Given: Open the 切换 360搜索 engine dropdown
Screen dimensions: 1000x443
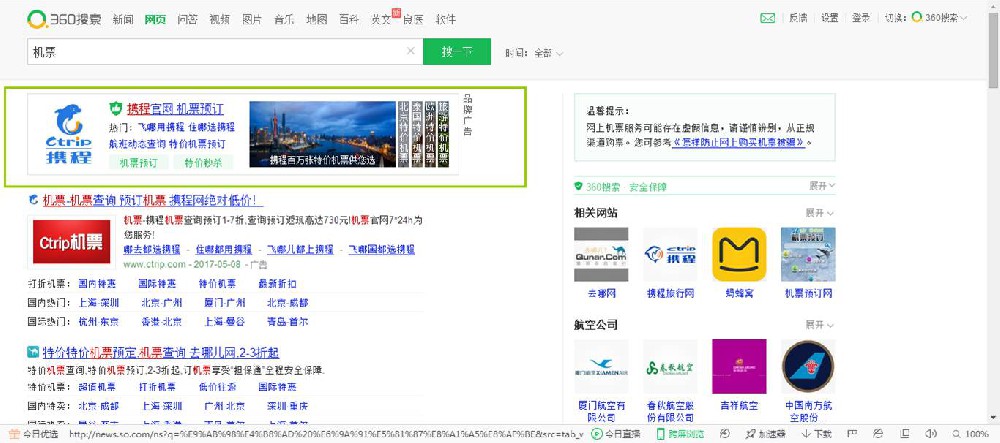Looking at the screenshot, I should 939,18.
